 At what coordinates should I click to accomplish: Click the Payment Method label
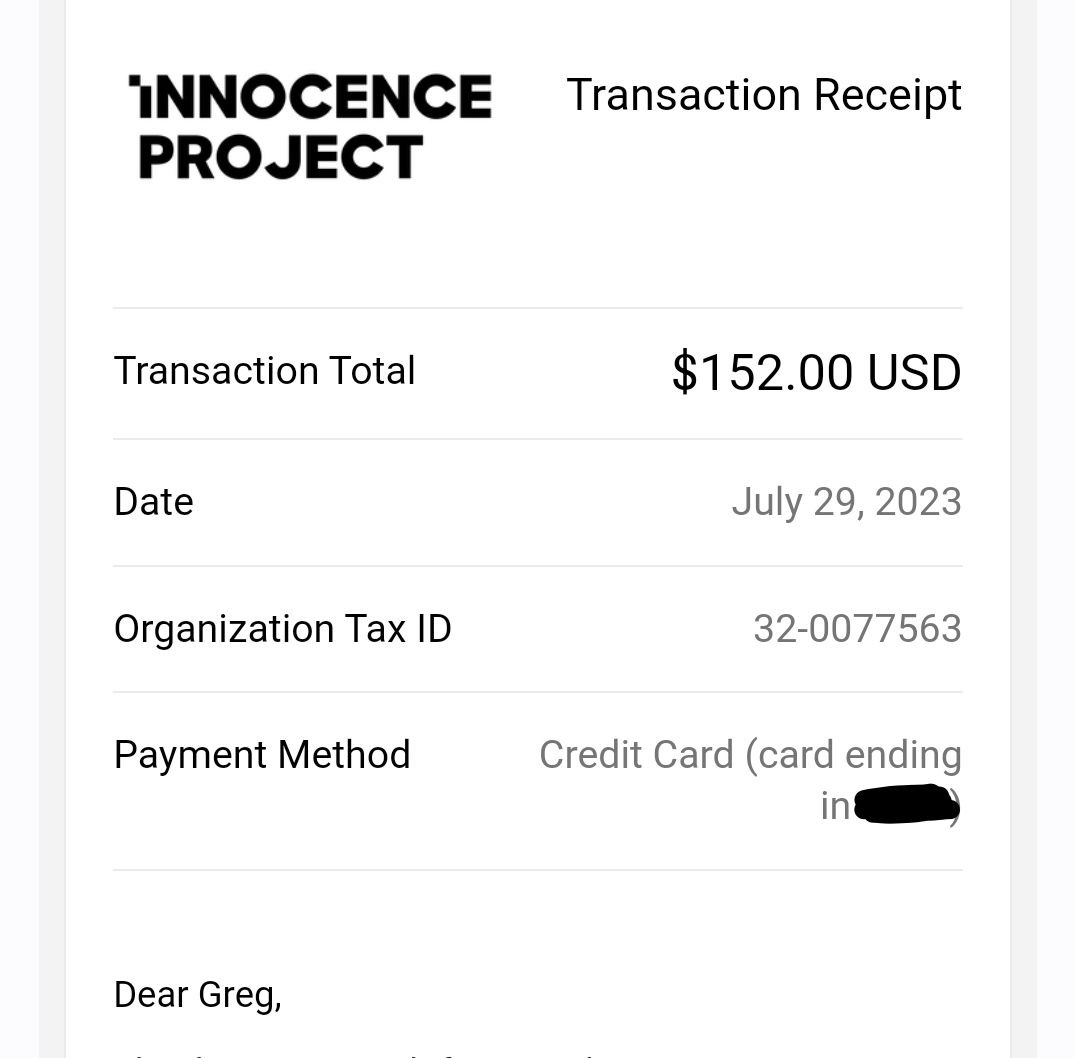click(262, 755)
